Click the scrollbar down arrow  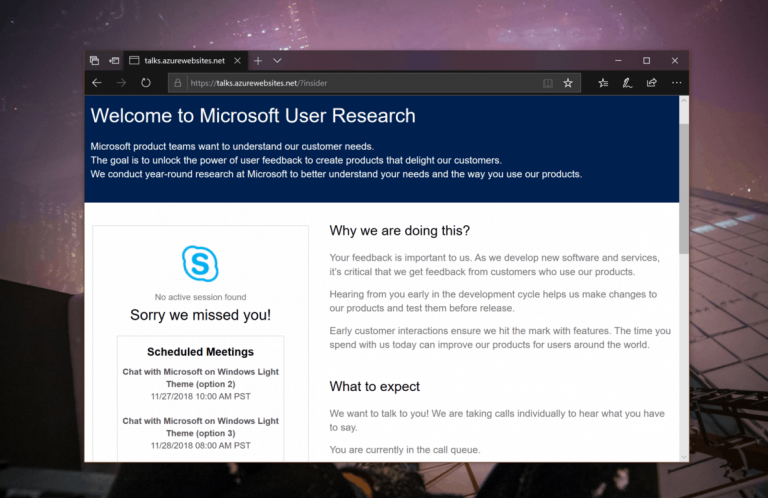tap(684, 457)
